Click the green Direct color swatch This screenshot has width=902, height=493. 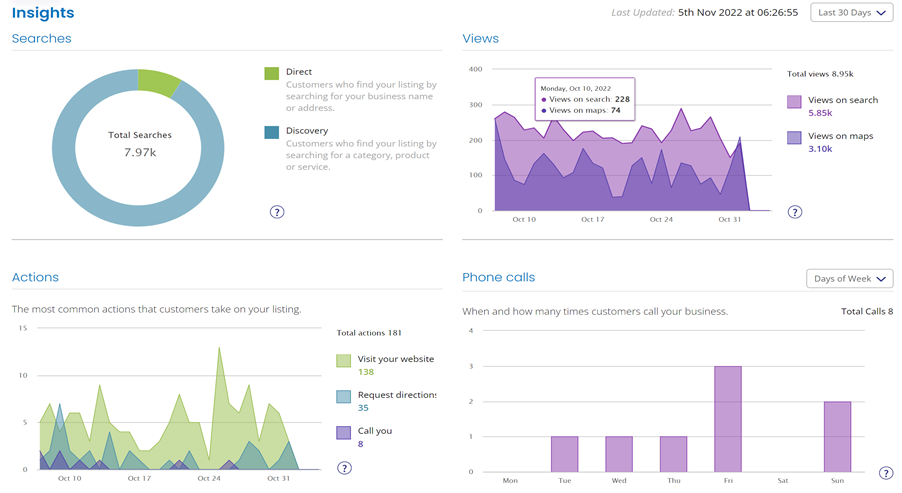272,73
